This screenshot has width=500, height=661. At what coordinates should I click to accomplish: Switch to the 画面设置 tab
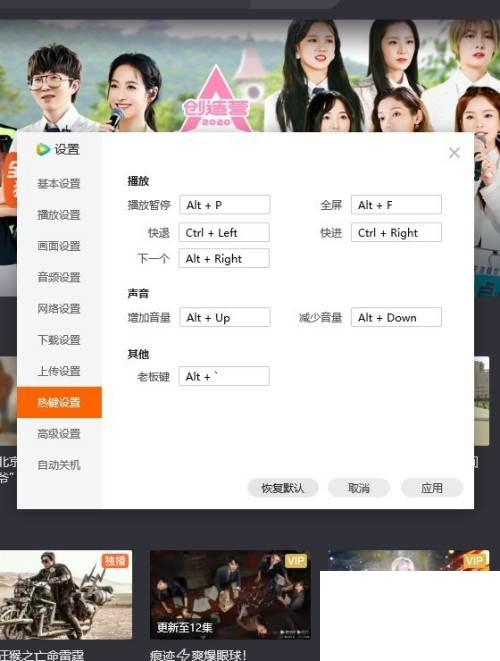[59, 246]
